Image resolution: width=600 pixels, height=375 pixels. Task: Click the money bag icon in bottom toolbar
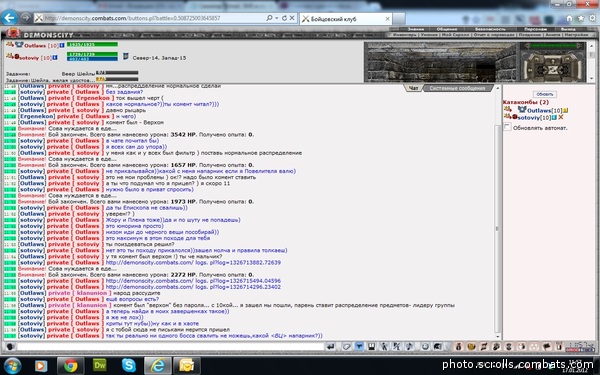tap(458, 347)
